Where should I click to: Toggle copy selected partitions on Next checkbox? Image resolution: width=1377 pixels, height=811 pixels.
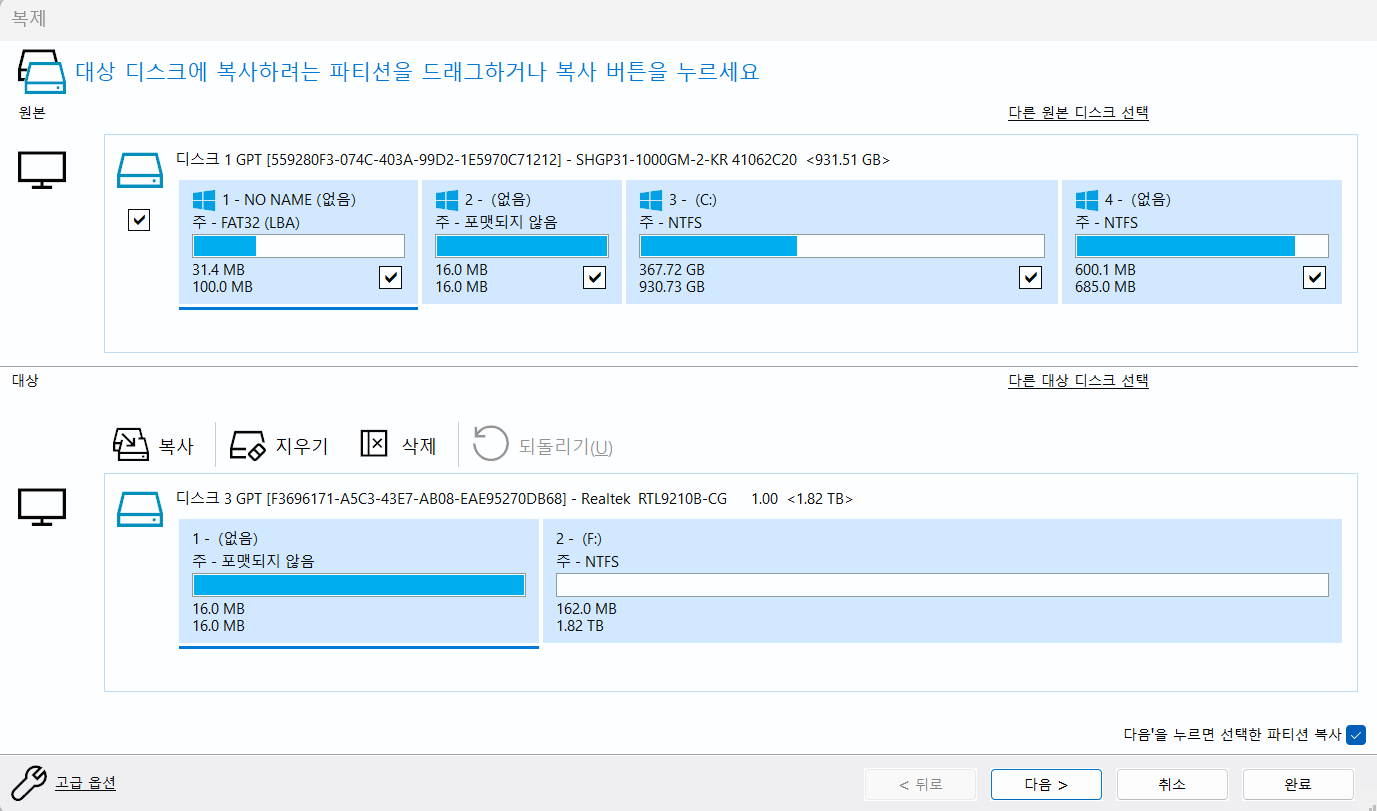(x=1356, y=735)
